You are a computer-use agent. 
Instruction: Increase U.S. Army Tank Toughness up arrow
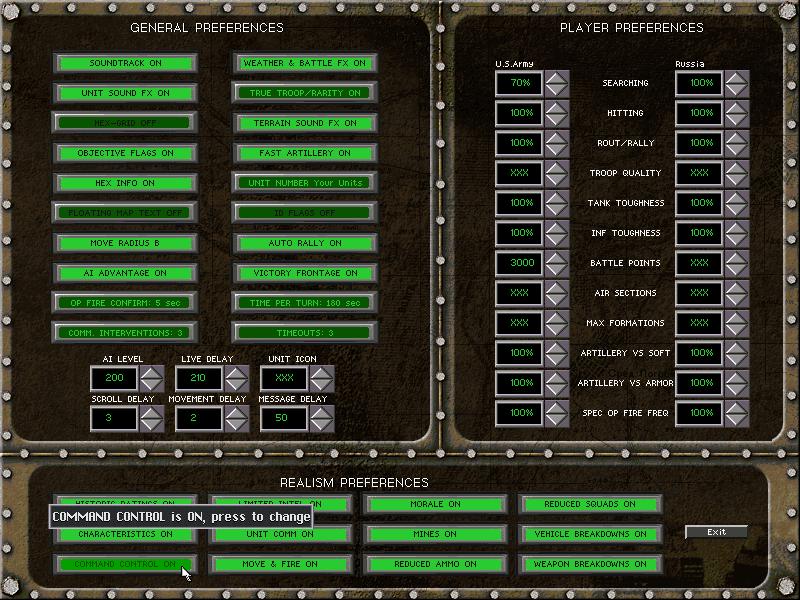click(557, 198)
